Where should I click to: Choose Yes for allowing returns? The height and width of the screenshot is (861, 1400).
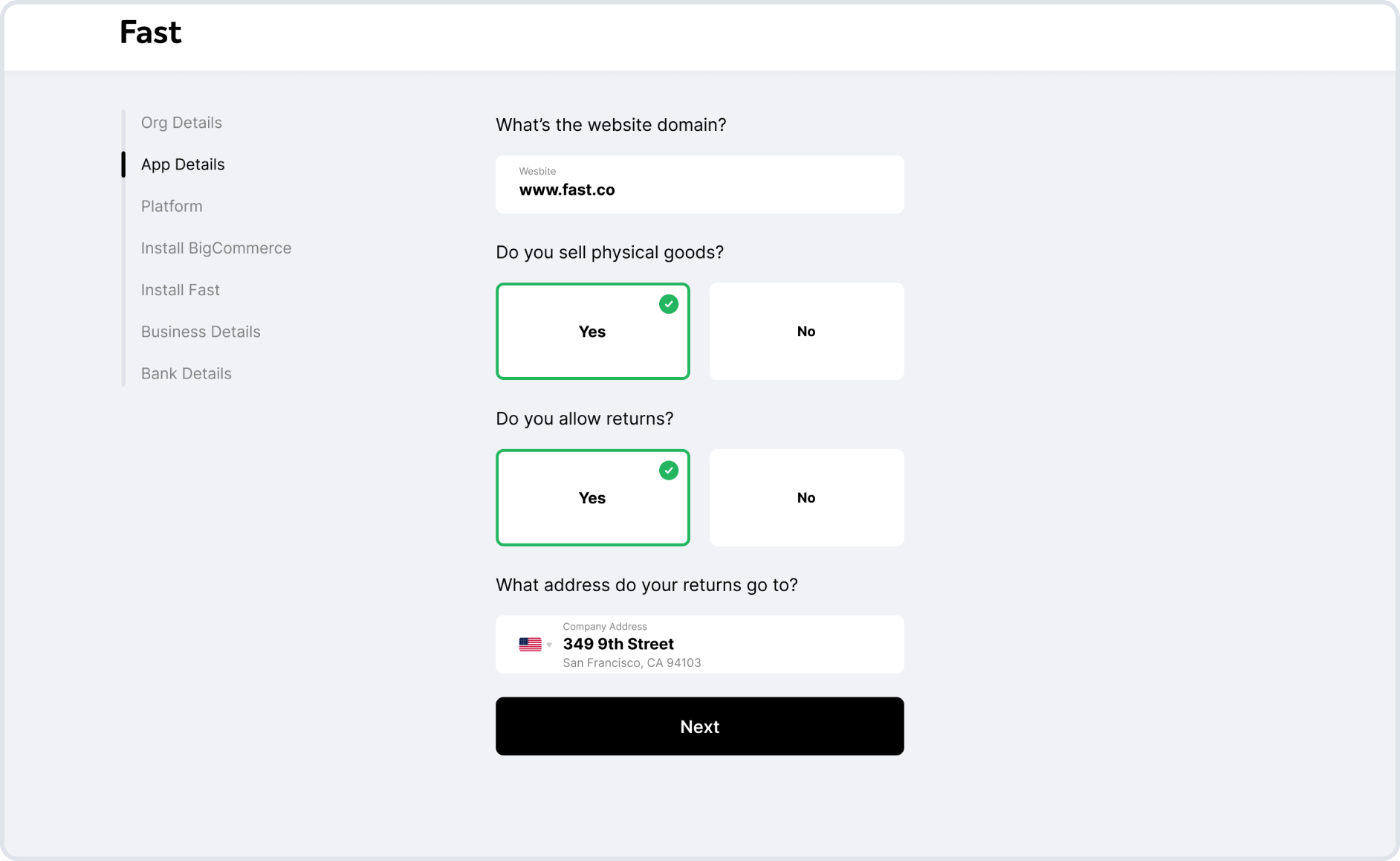593,497
